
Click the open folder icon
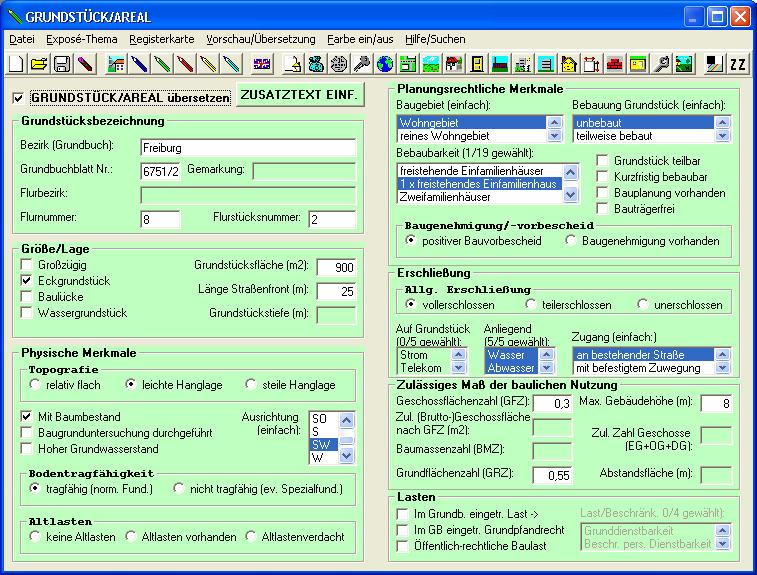[x=39, y=65]
